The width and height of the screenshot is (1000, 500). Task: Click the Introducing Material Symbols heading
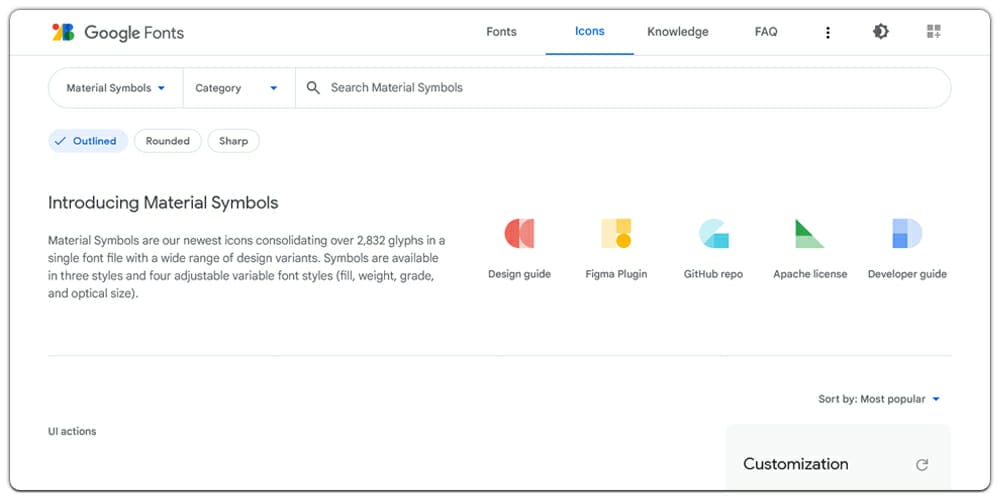163,203
